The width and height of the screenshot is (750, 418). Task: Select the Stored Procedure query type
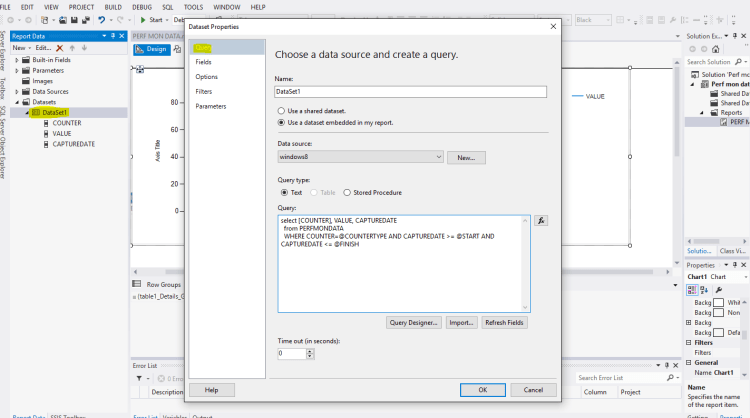click(x=347, y=192)
